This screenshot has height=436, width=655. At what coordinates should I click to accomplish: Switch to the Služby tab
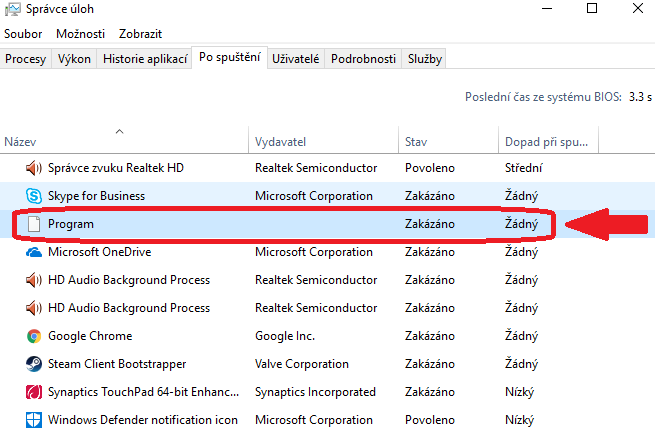424,59
